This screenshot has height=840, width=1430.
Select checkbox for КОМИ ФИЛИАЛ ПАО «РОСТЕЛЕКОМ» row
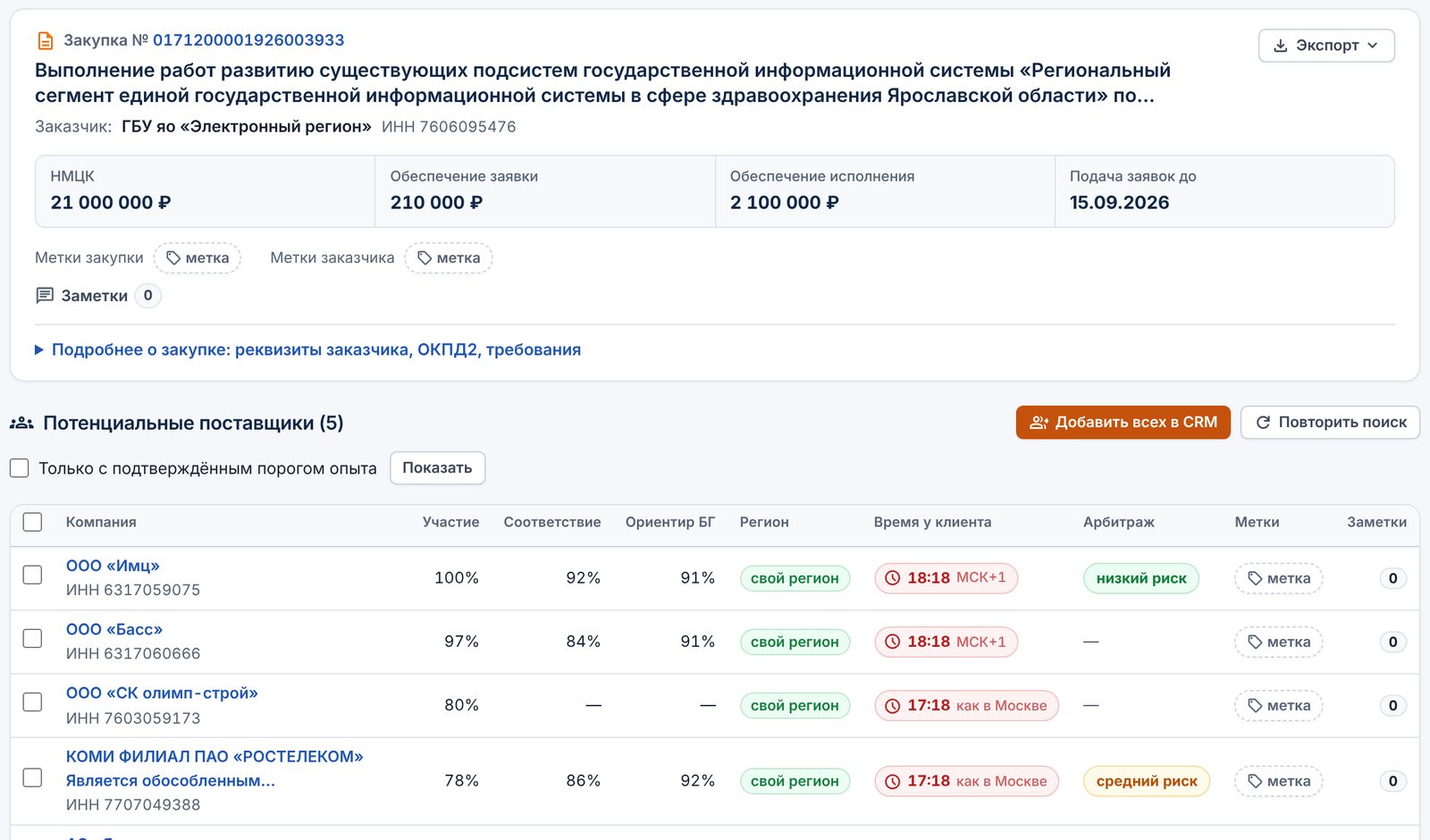pyautogui.click(x=32, y=777)
